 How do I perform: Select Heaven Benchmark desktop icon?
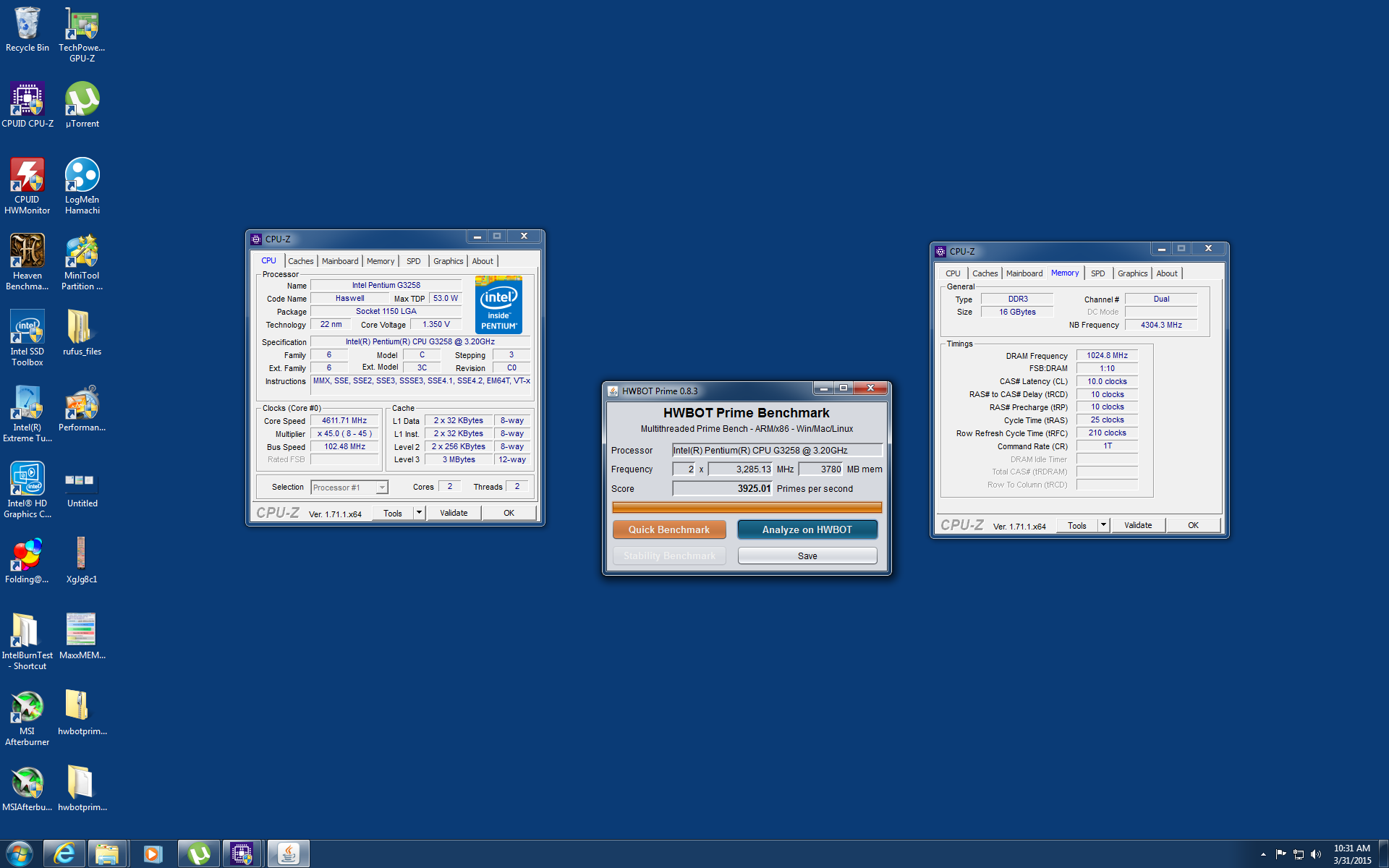pos(27,263)
